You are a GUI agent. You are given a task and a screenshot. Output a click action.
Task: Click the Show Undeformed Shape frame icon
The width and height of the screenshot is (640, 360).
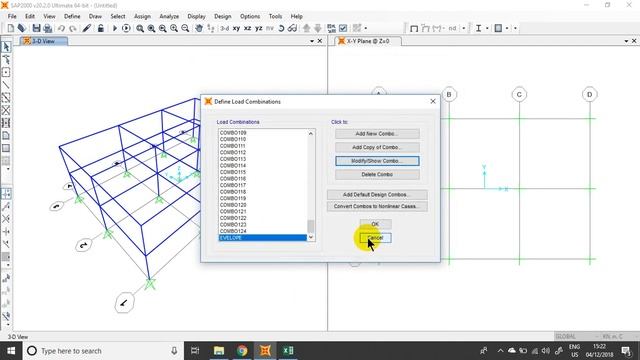pos(414,28)
